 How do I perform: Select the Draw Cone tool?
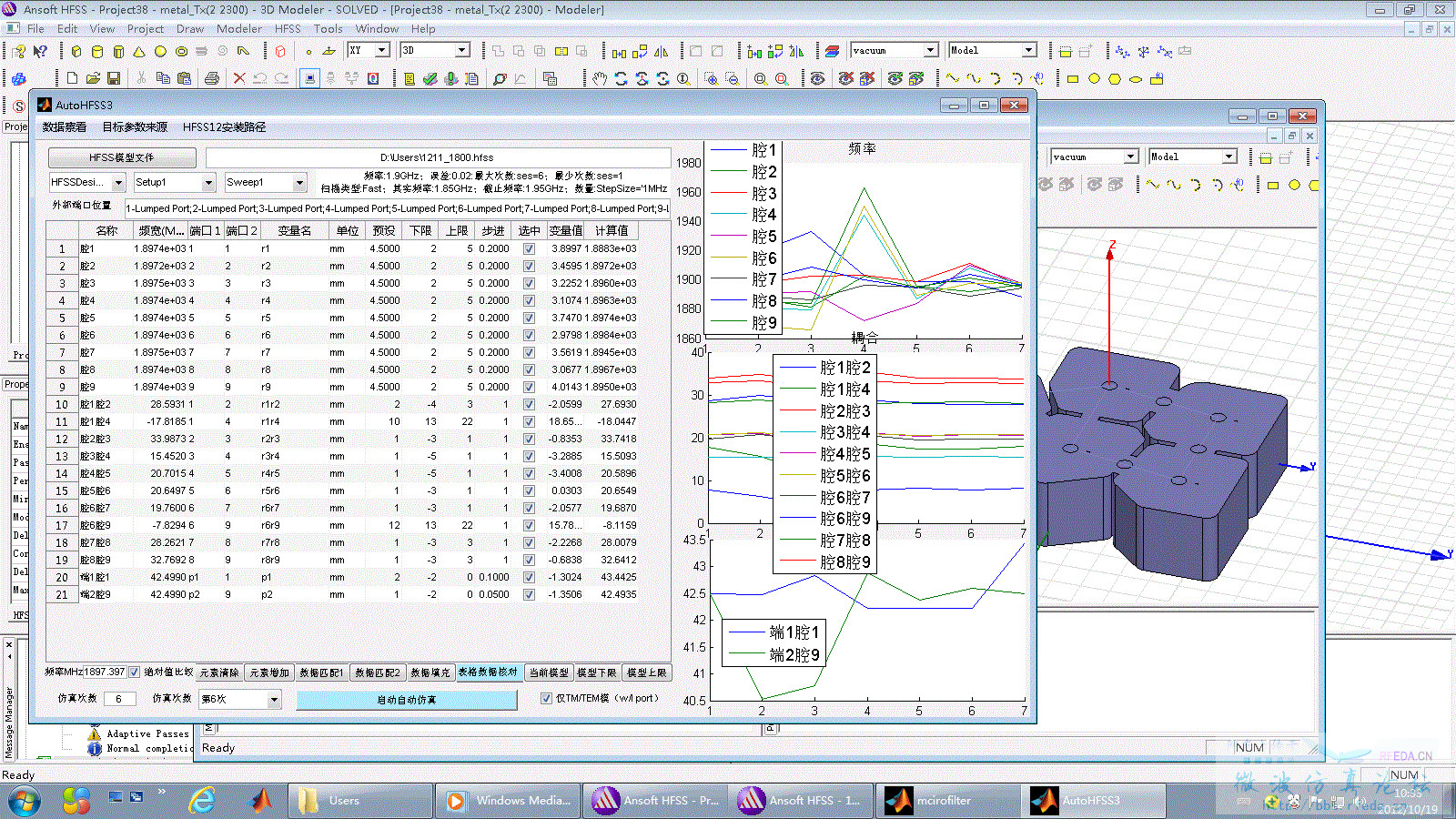click(139, 52)
